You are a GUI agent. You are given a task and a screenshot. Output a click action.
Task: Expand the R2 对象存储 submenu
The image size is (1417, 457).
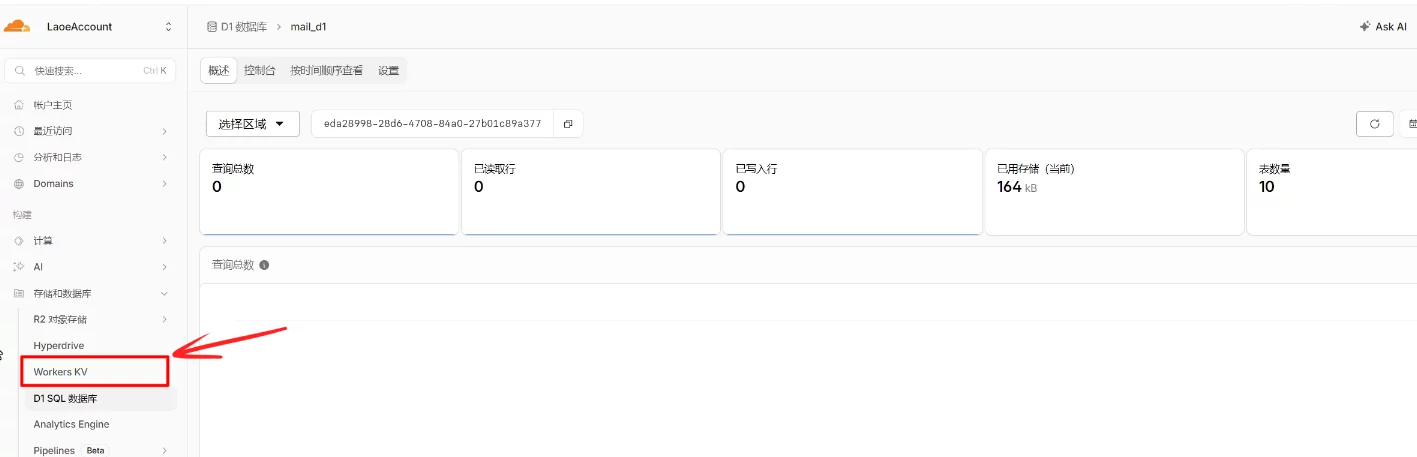(164, 319)
